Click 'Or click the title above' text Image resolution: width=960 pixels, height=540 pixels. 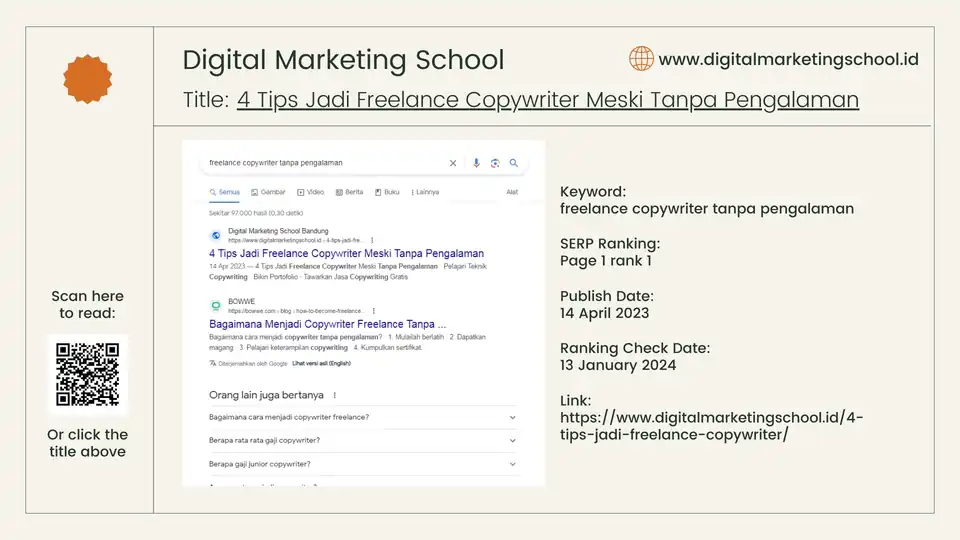88,443
